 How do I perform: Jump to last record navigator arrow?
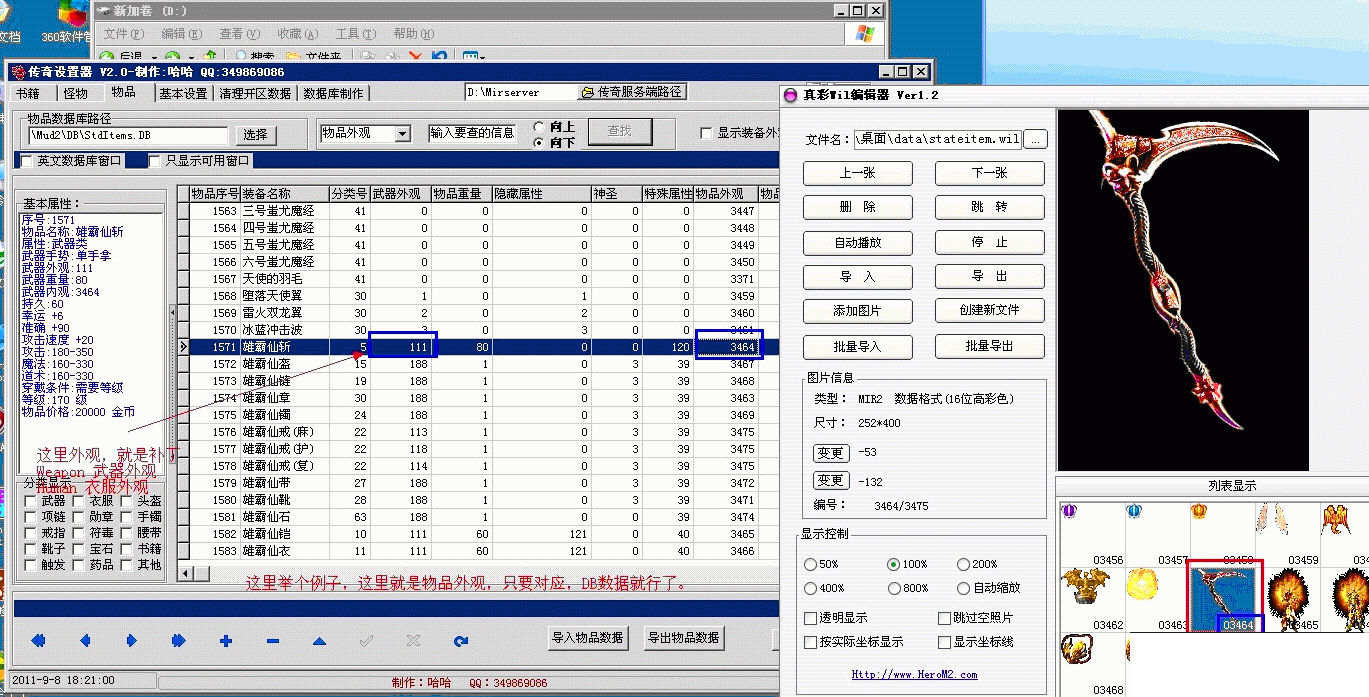tap(179, 641)
